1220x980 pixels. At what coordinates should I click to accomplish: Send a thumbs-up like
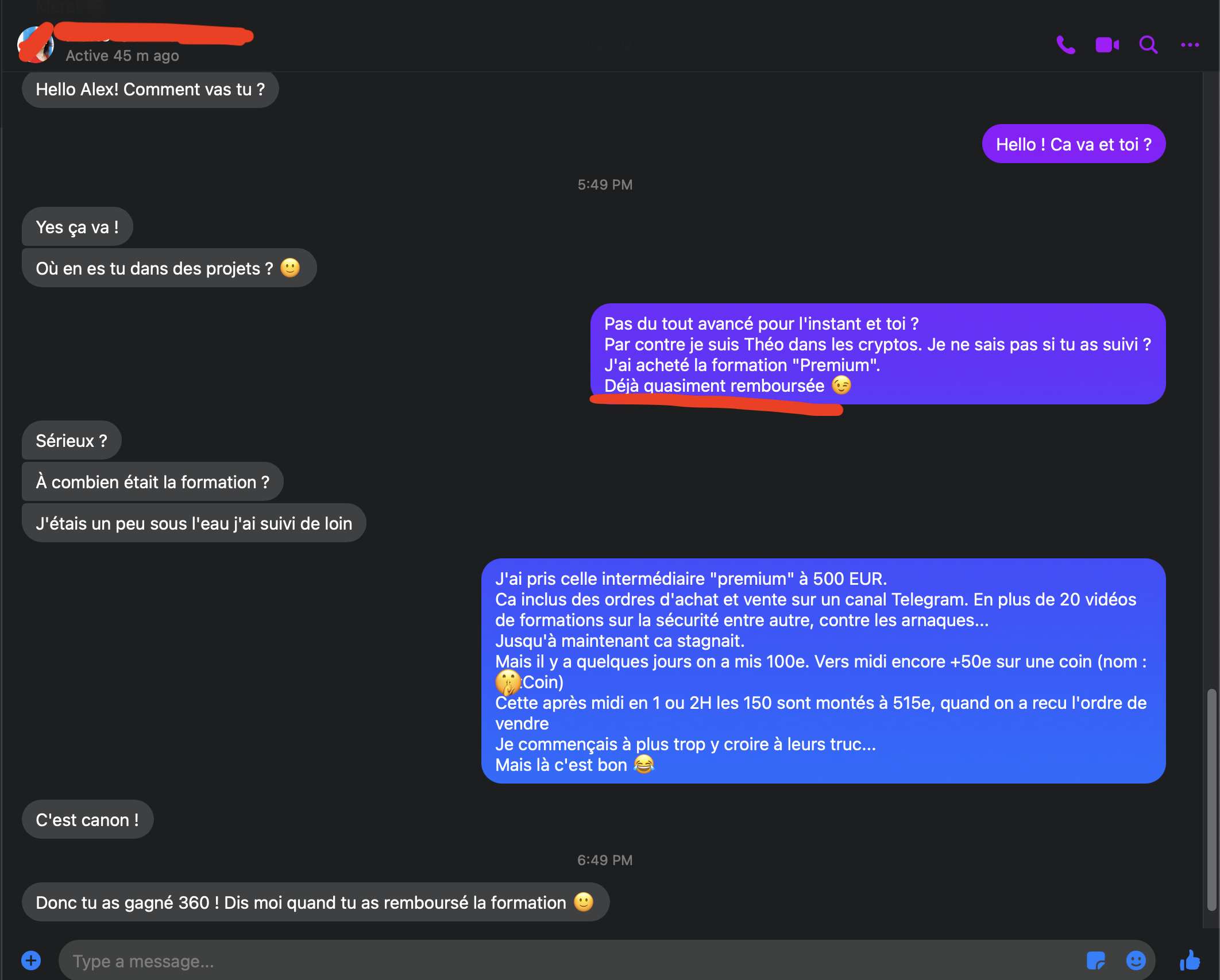point(1190,960)
